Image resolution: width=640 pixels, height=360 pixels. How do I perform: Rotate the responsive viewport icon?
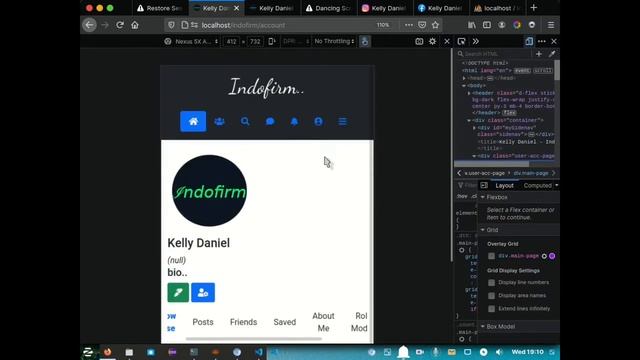[x=272, y=41]
